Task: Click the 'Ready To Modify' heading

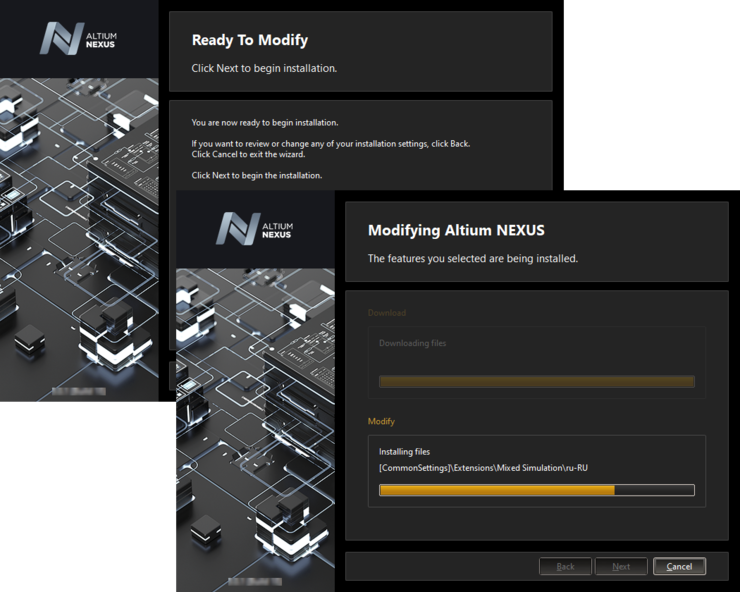Action: 250,40
